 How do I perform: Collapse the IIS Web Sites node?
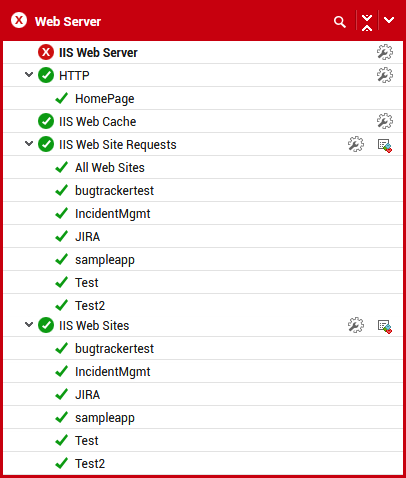click(29, 324)
